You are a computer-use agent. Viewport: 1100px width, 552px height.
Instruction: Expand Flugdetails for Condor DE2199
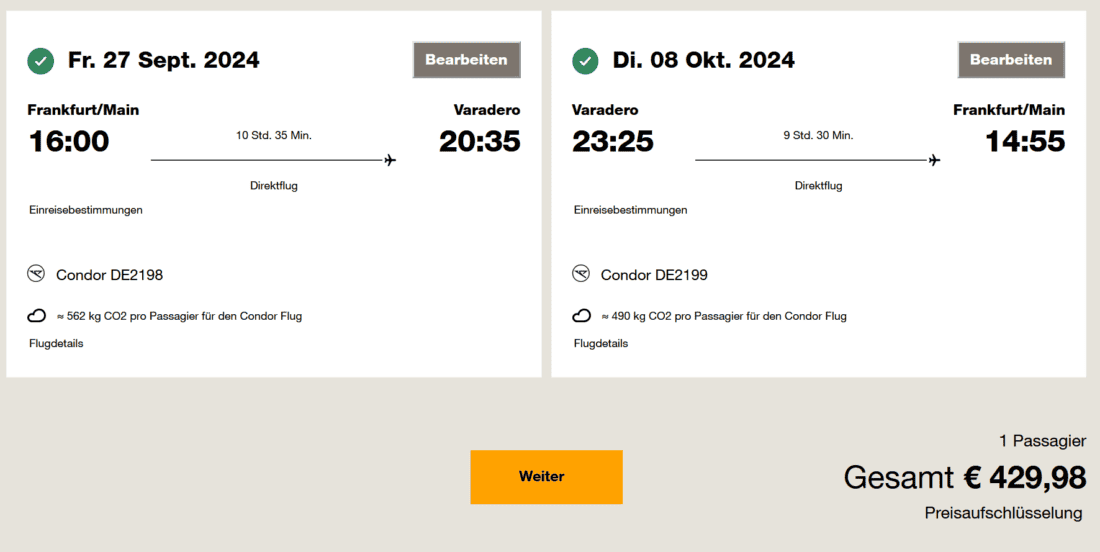601,343
